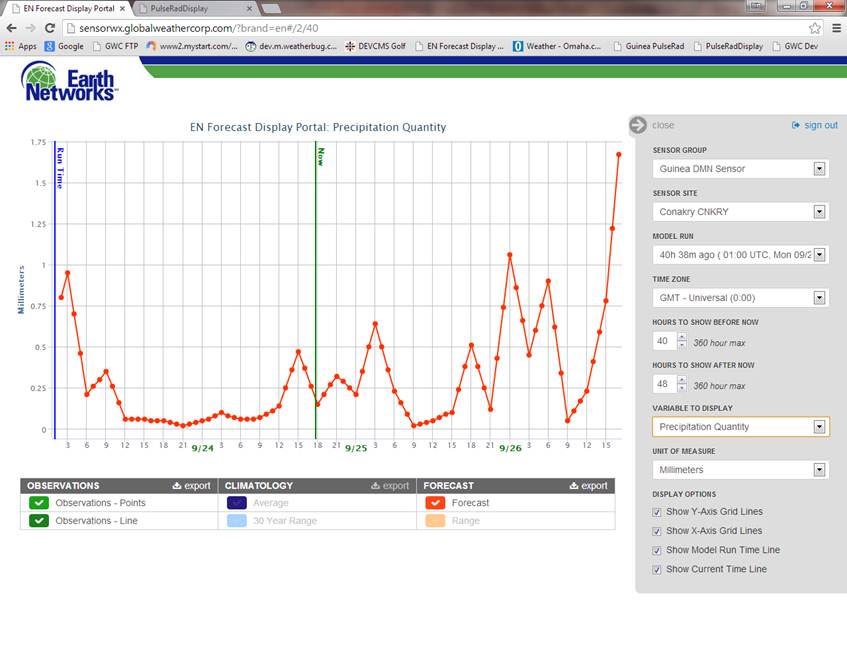Open the Sensor Site dropdown

pos(741,212)
